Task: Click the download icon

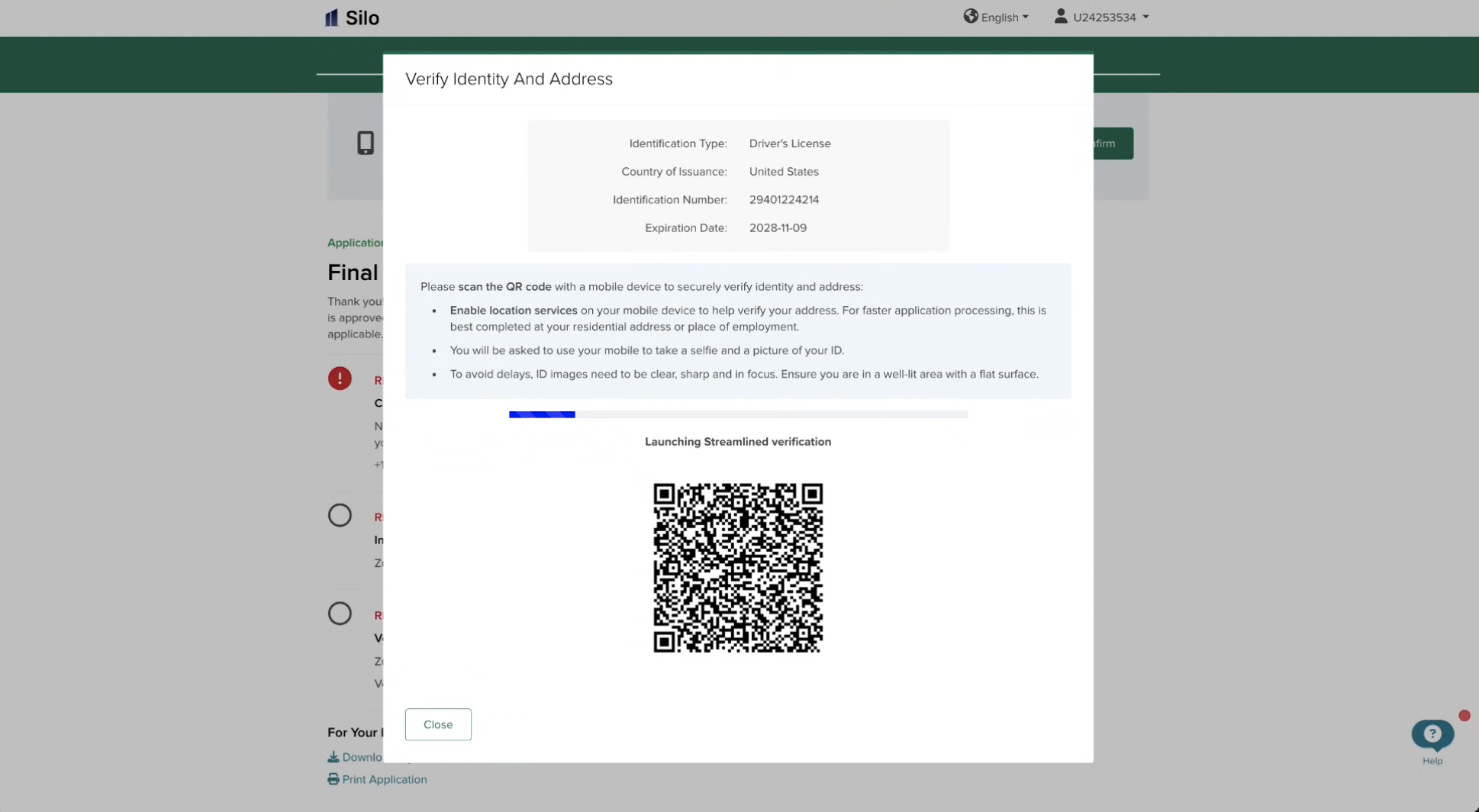Action: 333,757
